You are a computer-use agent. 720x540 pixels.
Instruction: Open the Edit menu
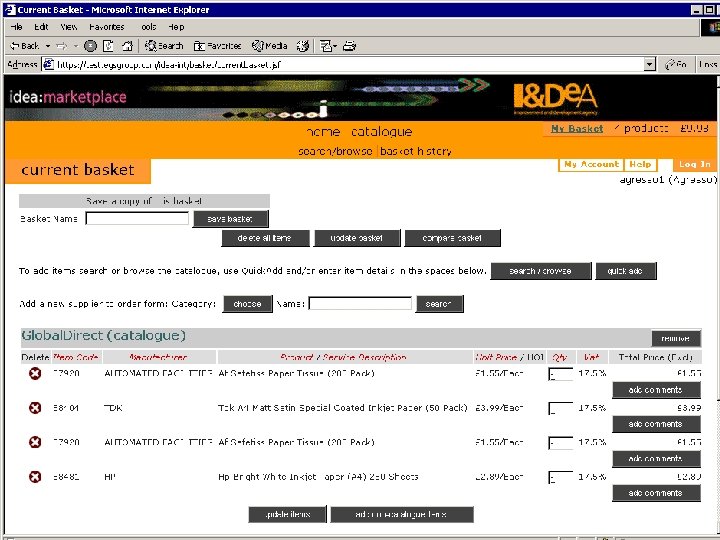pyautogui.click(x=41, y=27)
